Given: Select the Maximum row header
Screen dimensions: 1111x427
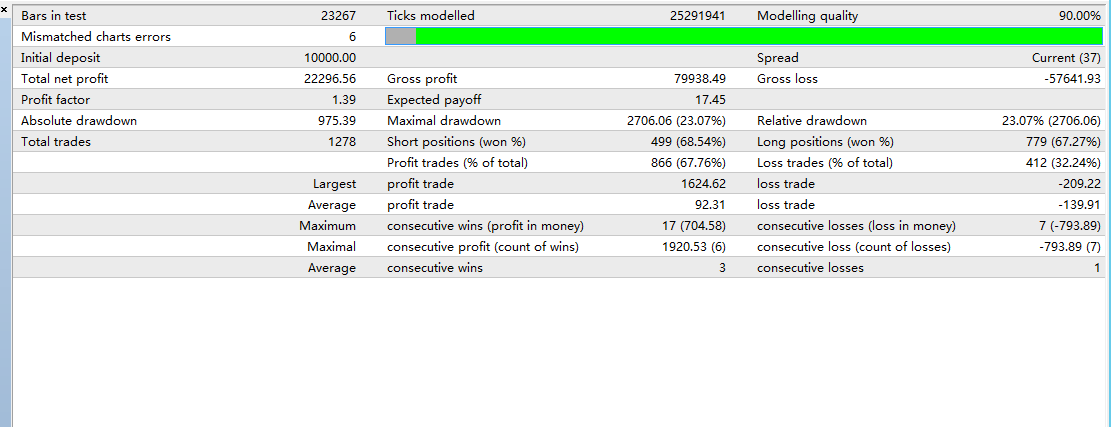Looking at the screenshot, I should (327, 226).
